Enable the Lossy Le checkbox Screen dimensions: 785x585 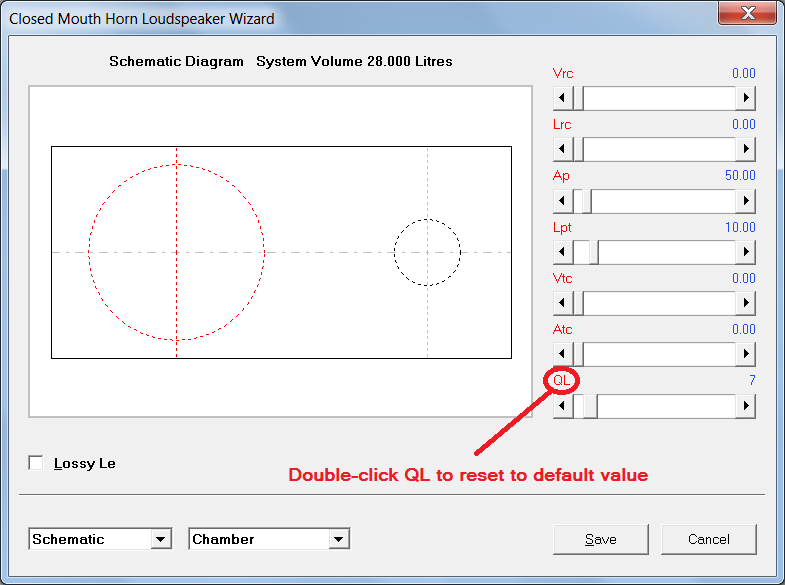coord(36,463)
